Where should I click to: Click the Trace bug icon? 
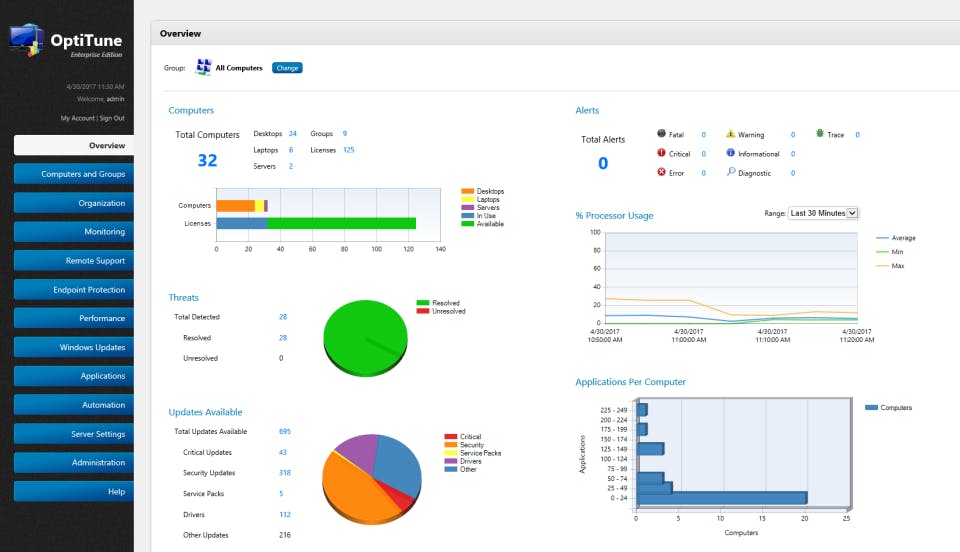pos(820,133)
